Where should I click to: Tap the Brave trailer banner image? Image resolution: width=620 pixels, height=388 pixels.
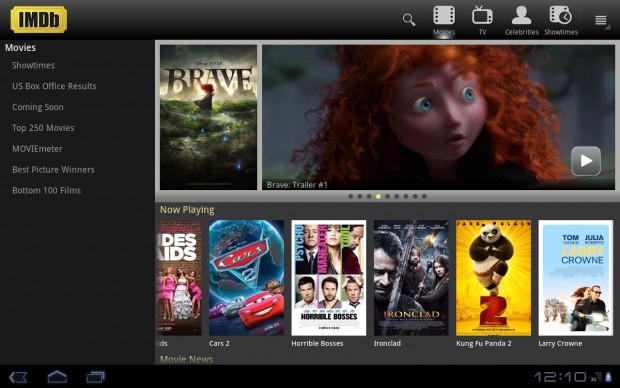click(x=438, y=117)
